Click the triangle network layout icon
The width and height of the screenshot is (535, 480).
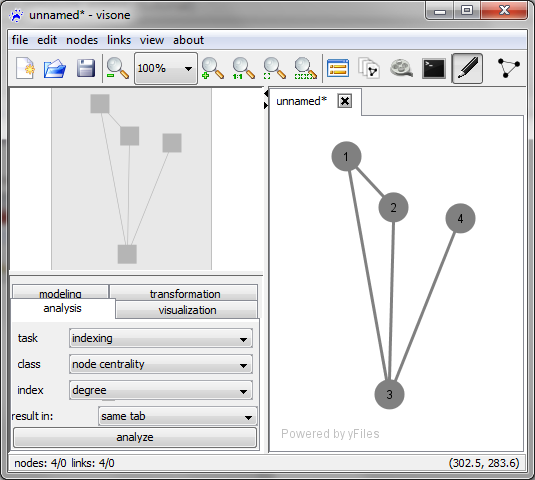[508, 68]
